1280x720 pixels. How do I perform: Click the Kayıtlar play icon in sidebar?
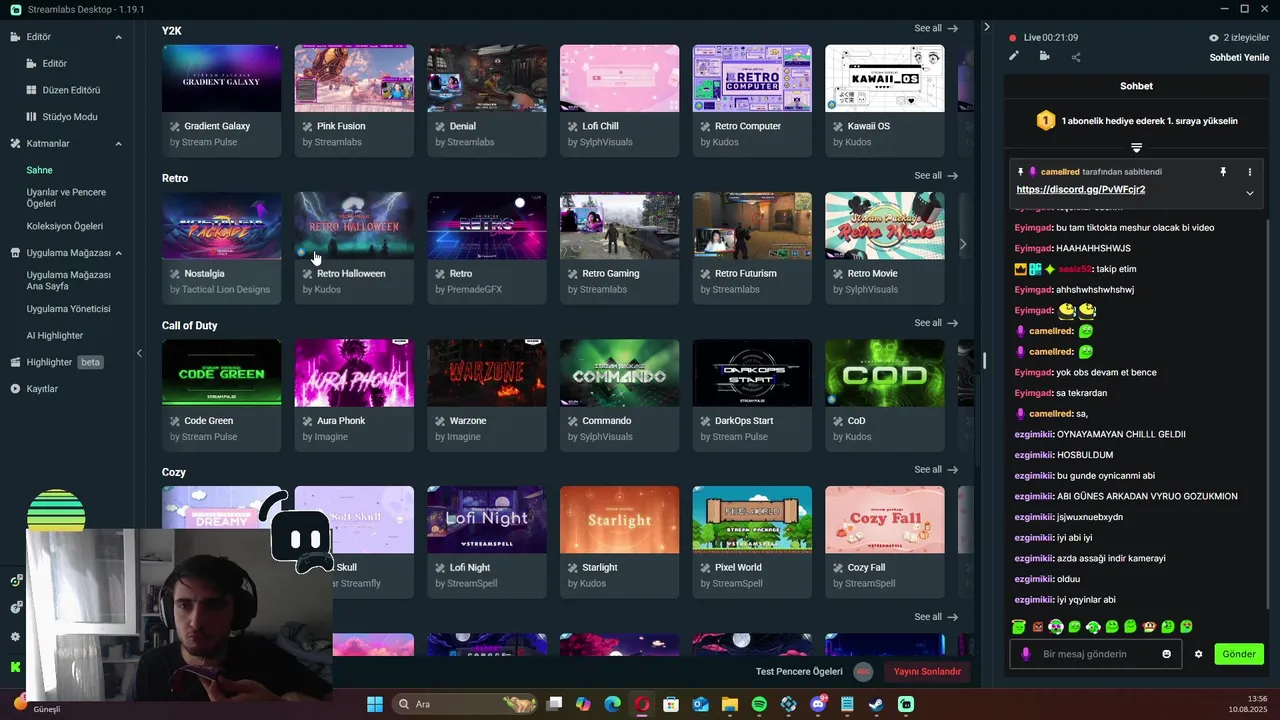pos(15,388)
